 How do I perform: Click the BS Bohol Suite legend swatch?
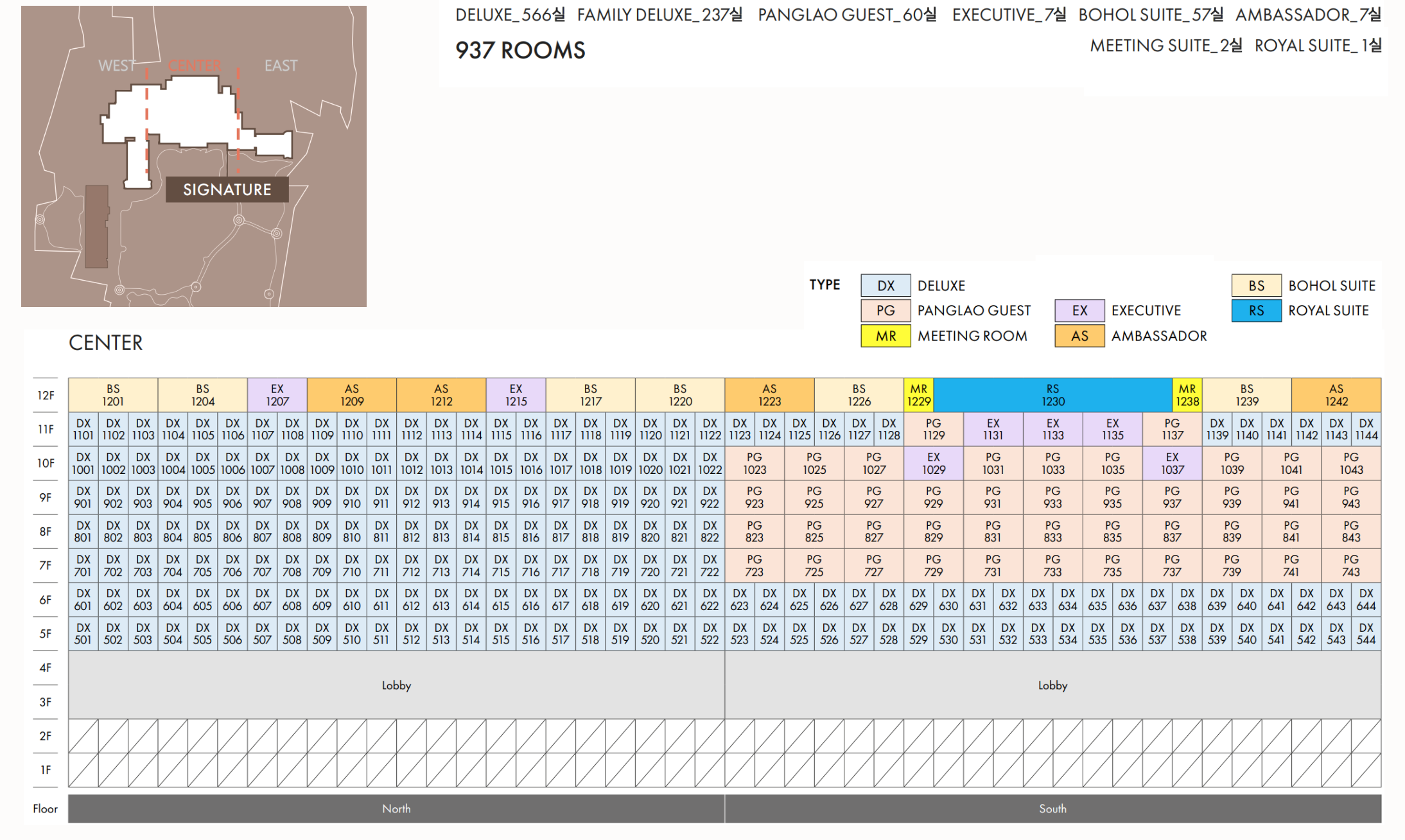tap(1256, 286)
